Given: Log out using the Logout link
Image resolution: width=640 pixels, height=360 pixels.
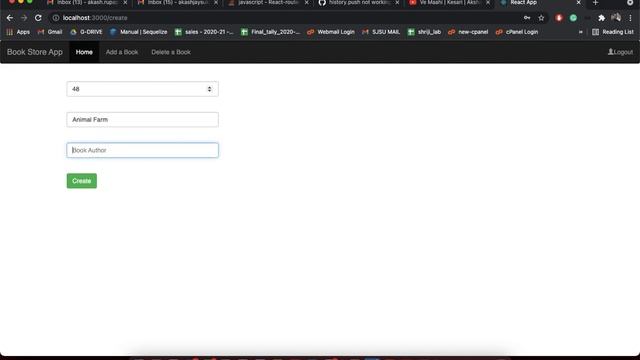Looking at the screenshot, I should pos(620,52).
